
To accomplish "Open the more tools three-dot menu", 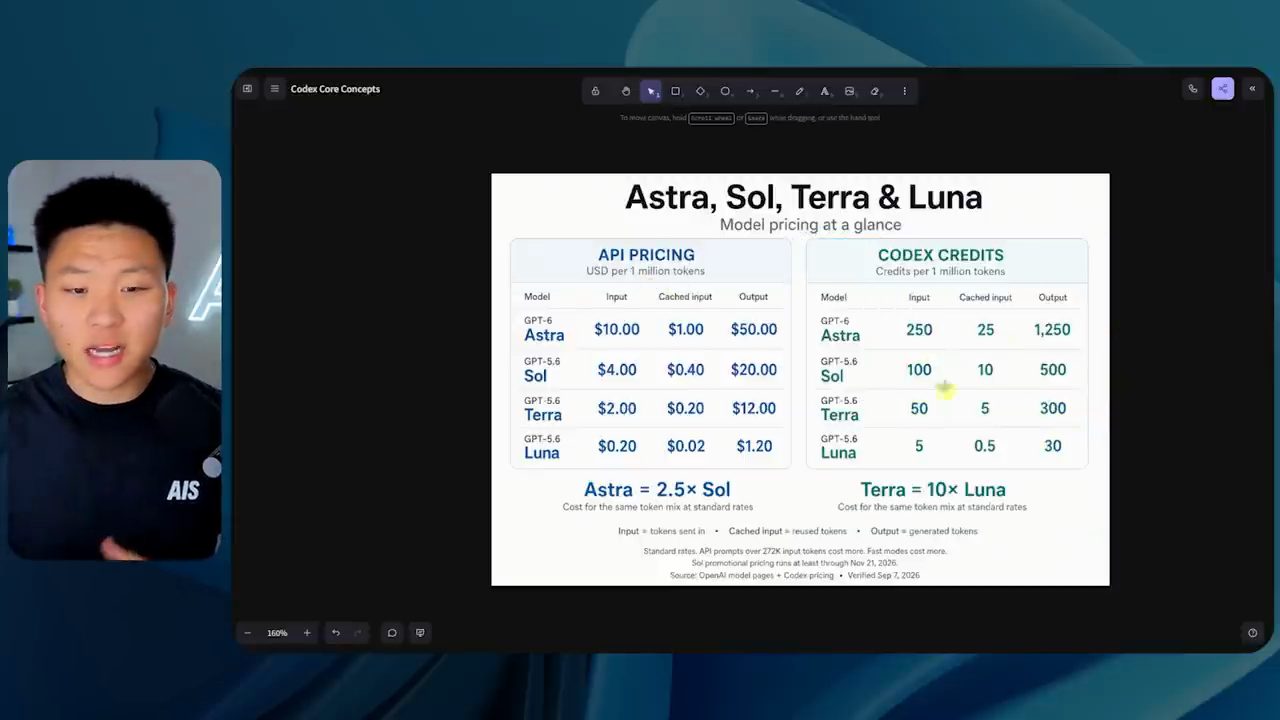I will pyautogui.click(x=905, y=91).
